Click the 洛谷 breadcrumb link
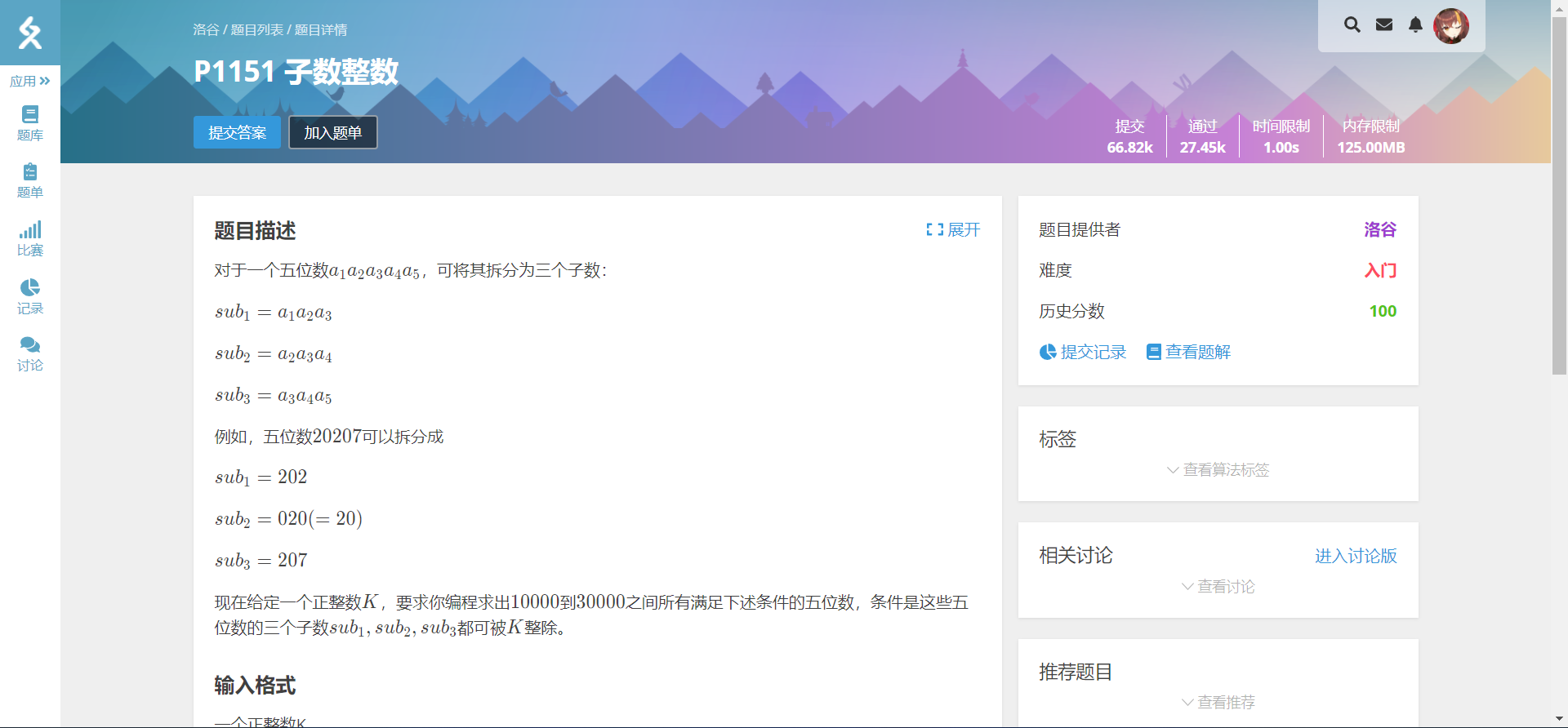Screen dimensions: 1568x728 pos(206,29)
